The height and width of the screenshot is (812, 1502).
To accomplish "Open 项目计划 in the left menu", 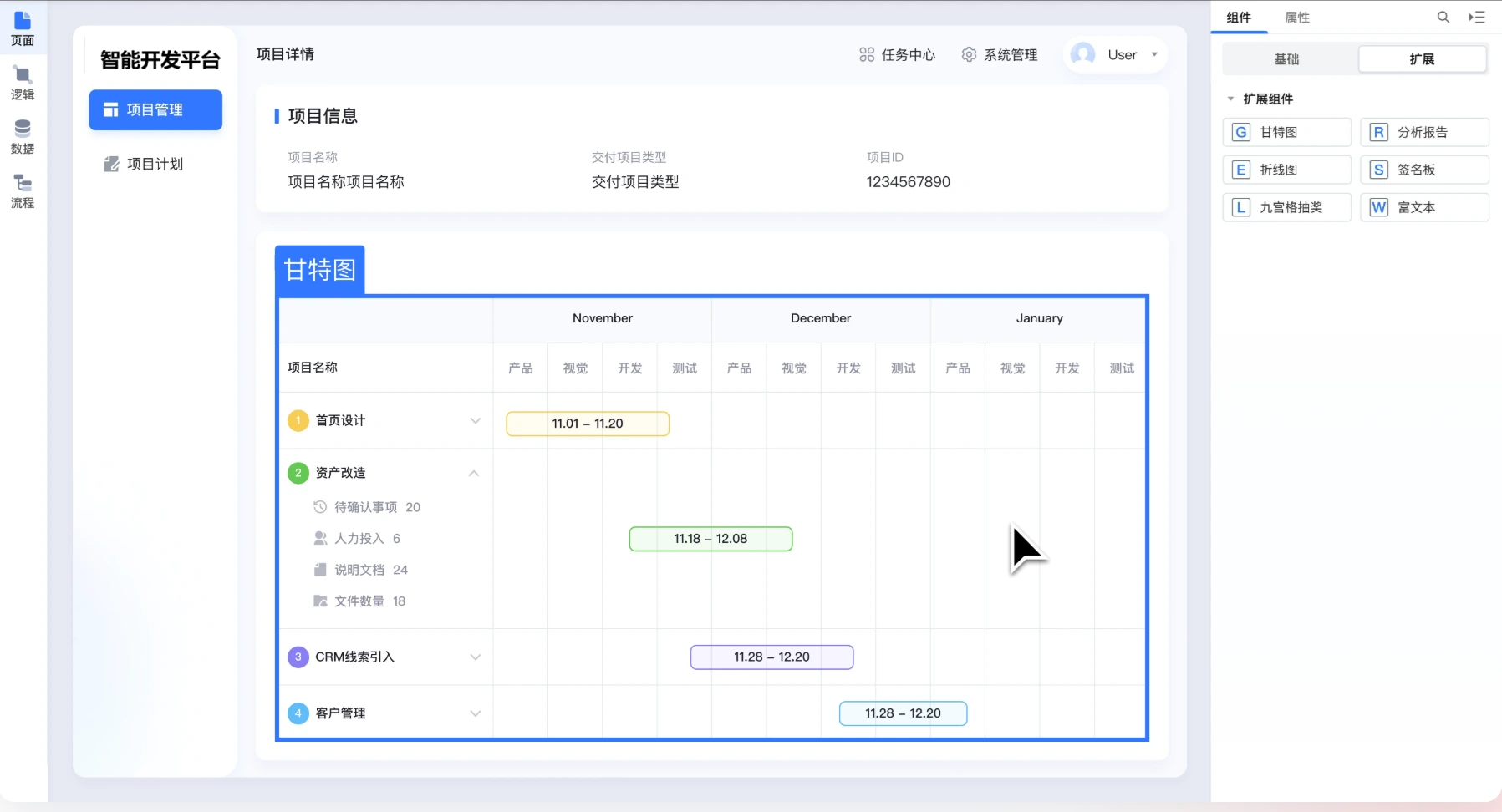I will click(x=155, y=164).
